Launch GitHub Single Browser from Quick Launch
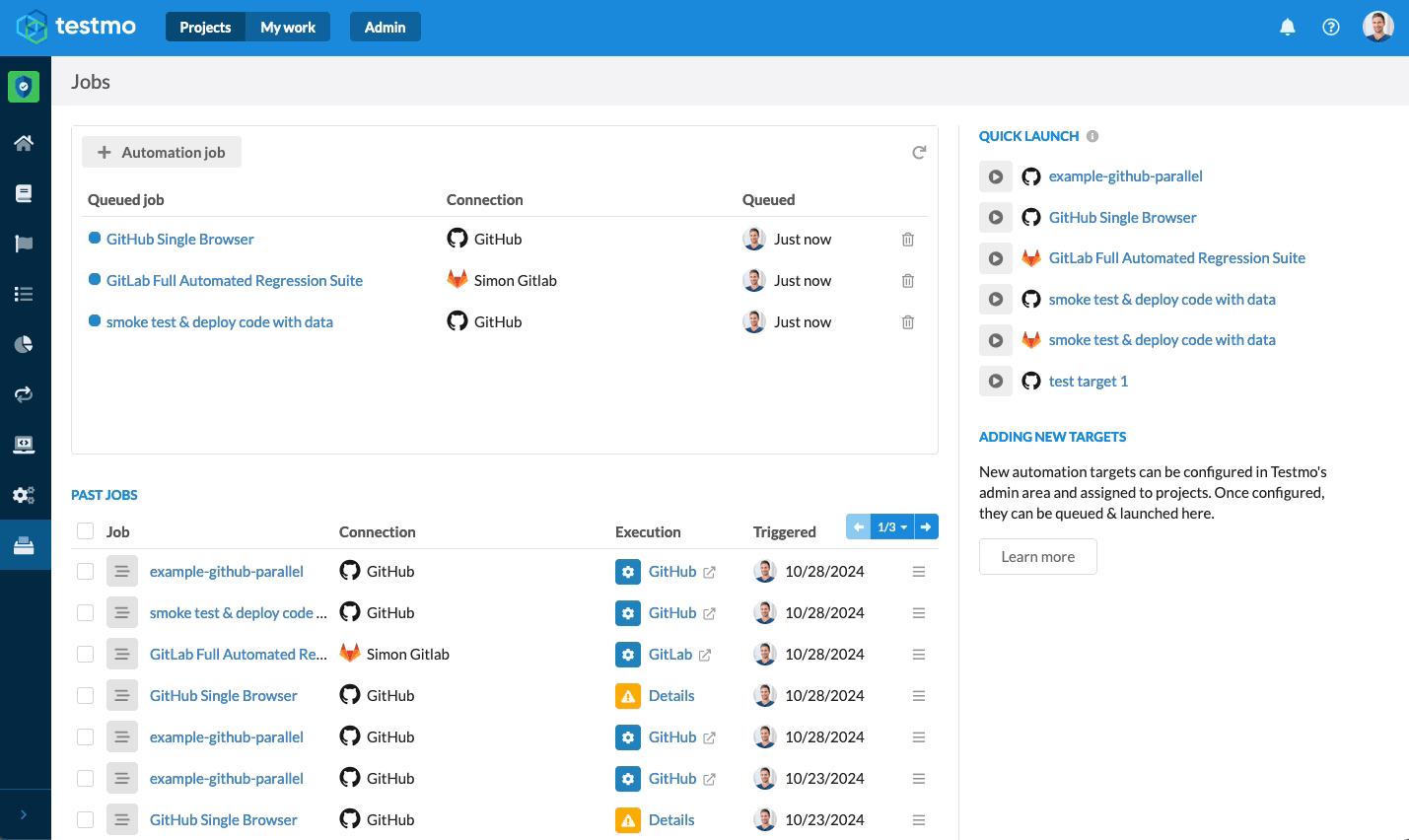This screenshot has width=1409, height=840. [996, 218]
